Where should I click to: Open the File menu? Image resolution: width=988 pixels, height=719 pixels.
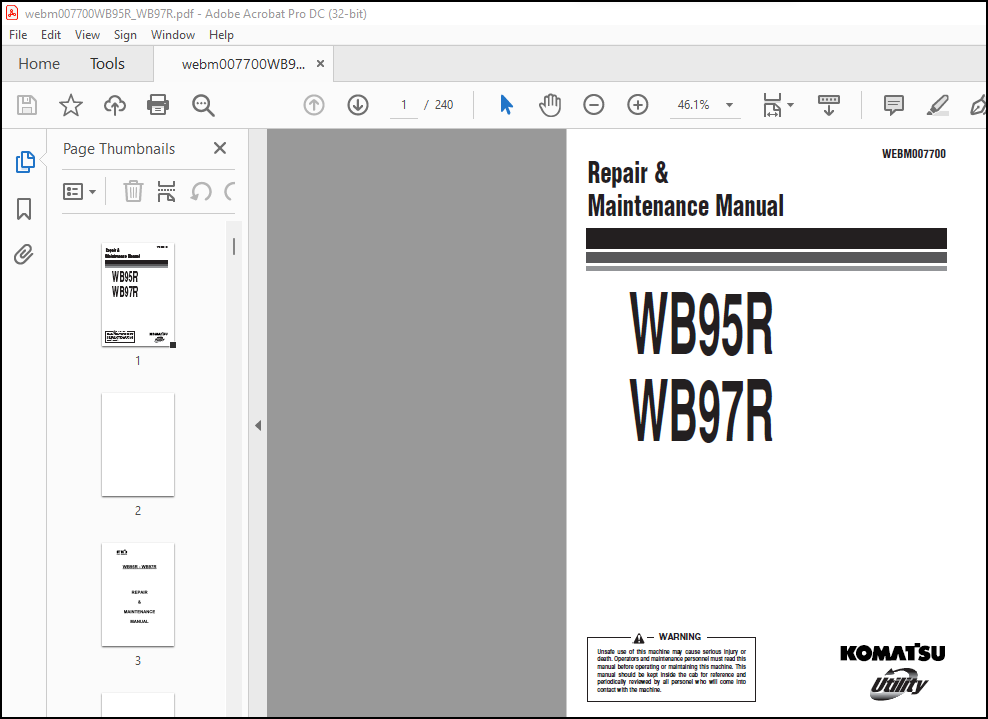coord(18,35)
